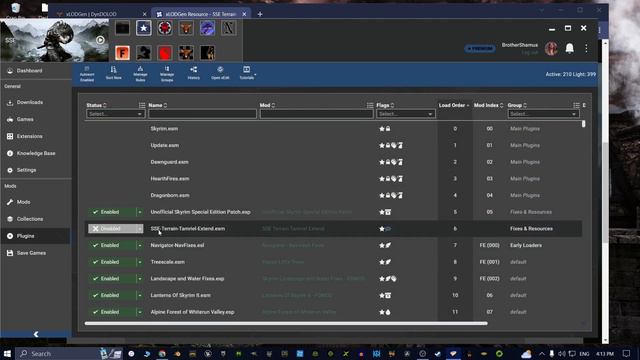Image resolution: width=640 pixels, height=360 pixels.
Task: Sort by the Mod Index column header
Action: (488, 105)
